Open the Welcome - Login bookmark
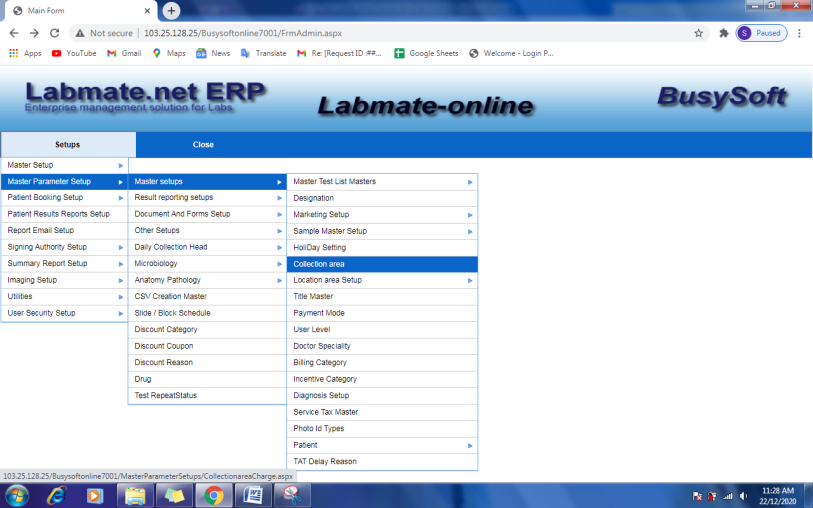813x508 pixels. tap(511, 53)
